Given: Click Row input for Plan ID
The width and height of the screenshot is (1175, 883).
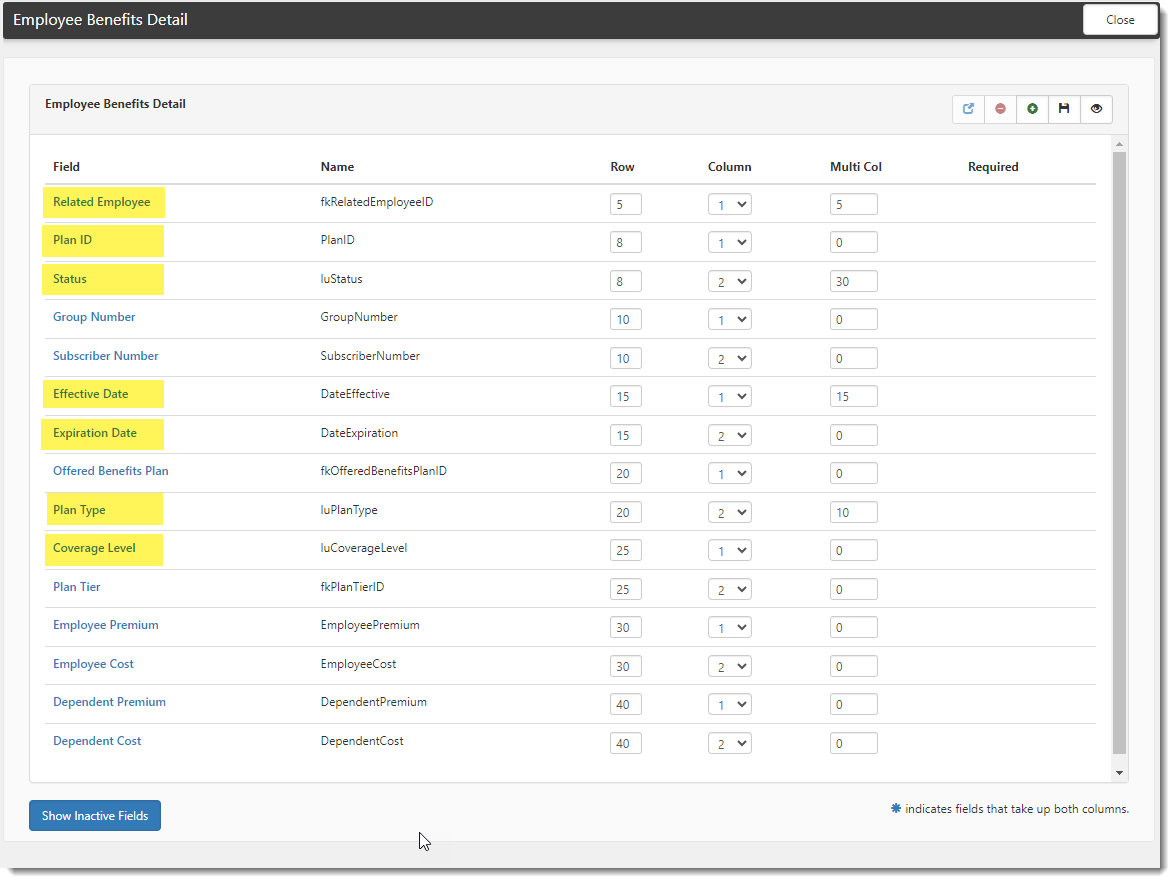Looking at the screenshot, I should [x=625, y=242].
